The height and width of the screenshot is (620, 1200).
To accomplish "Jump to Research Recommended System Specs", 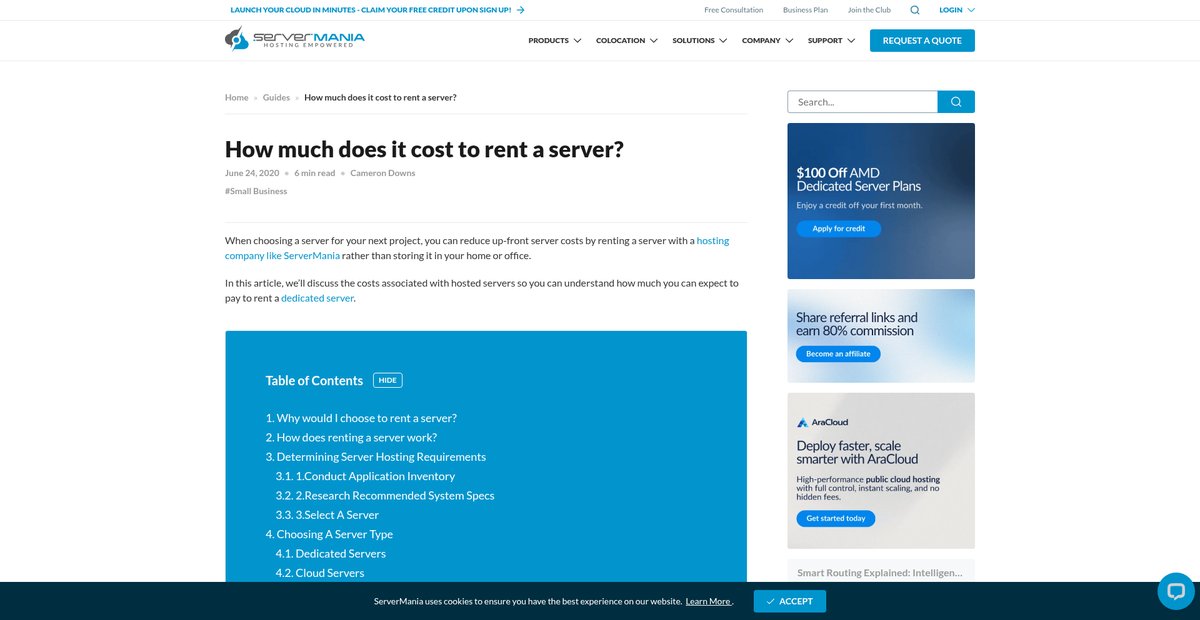I will coord(385,496).
